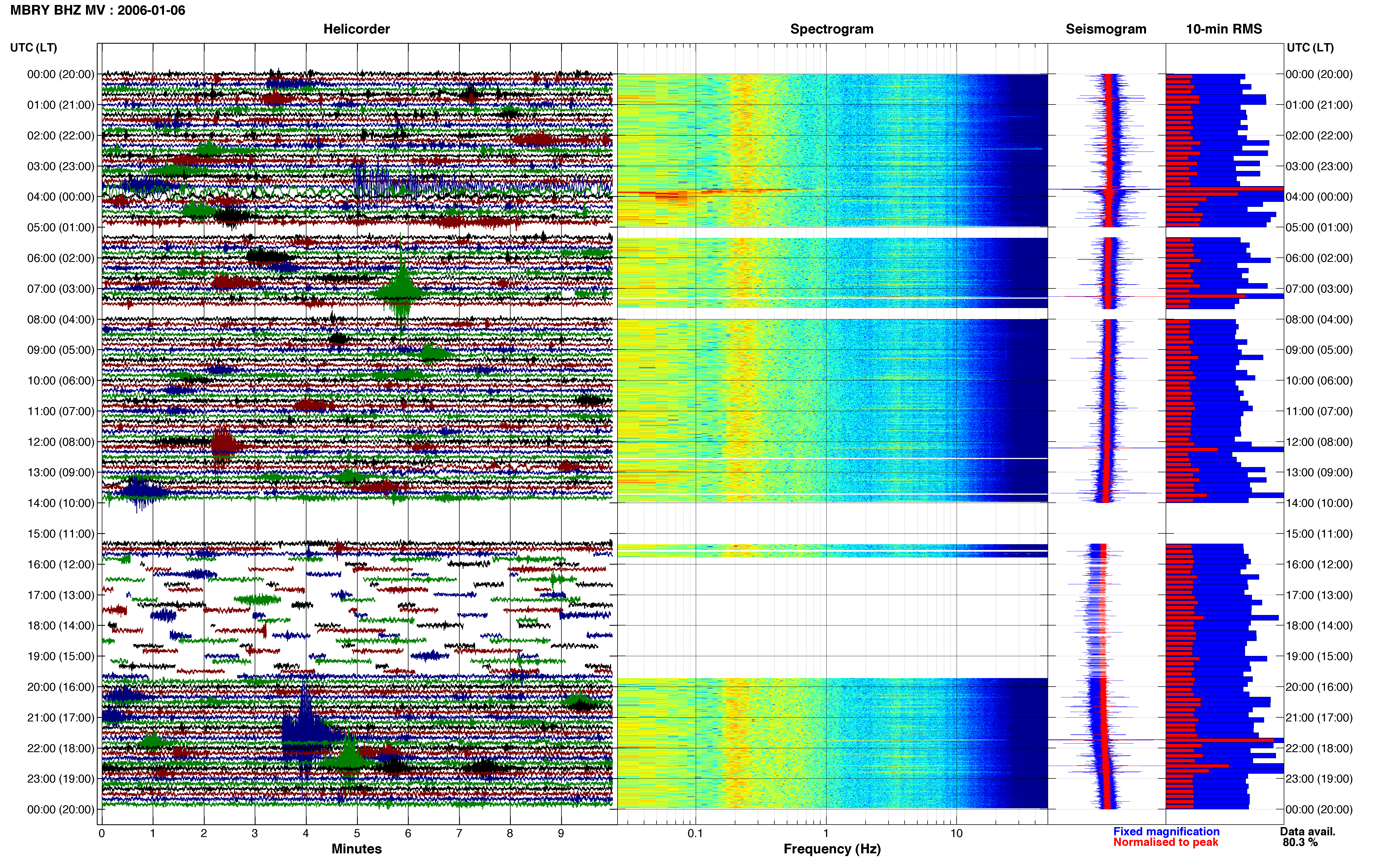The width and height of the screenshot is (1388, 868).
Task: Click the '0' tick on the Minutes axis
Action: 101,833
